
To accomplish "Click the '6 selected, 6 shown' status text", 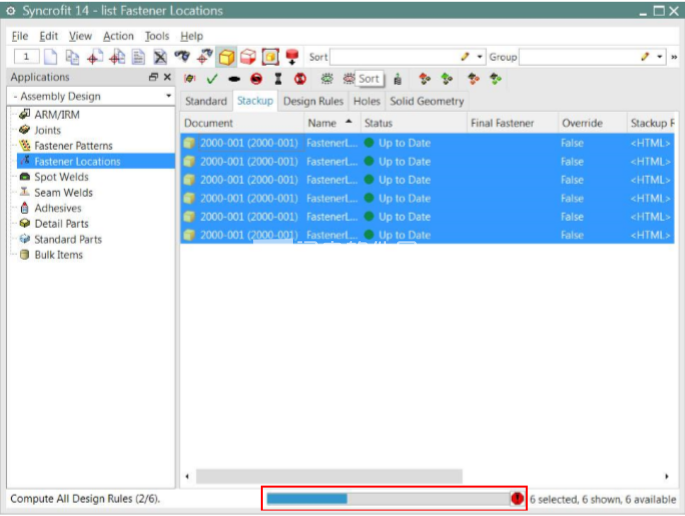I will coord(603,499).
